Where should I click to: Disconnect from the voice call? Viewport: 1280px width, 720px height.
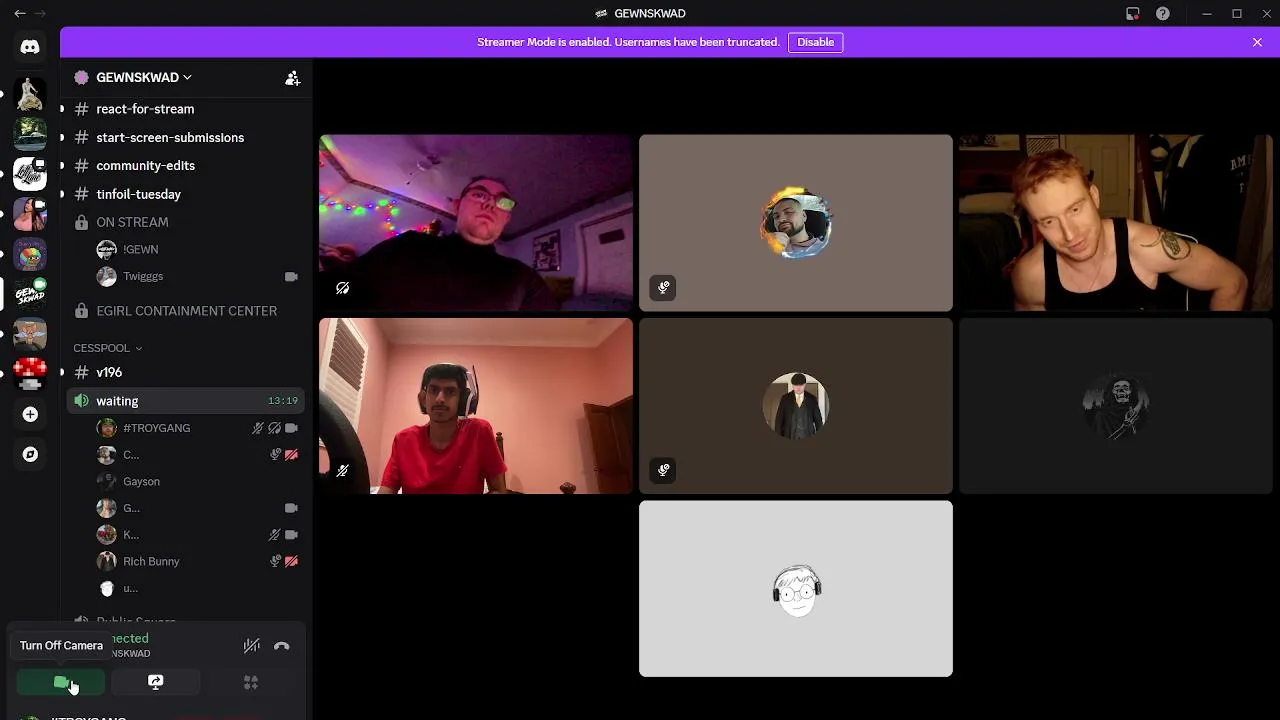tap(282, 646)
